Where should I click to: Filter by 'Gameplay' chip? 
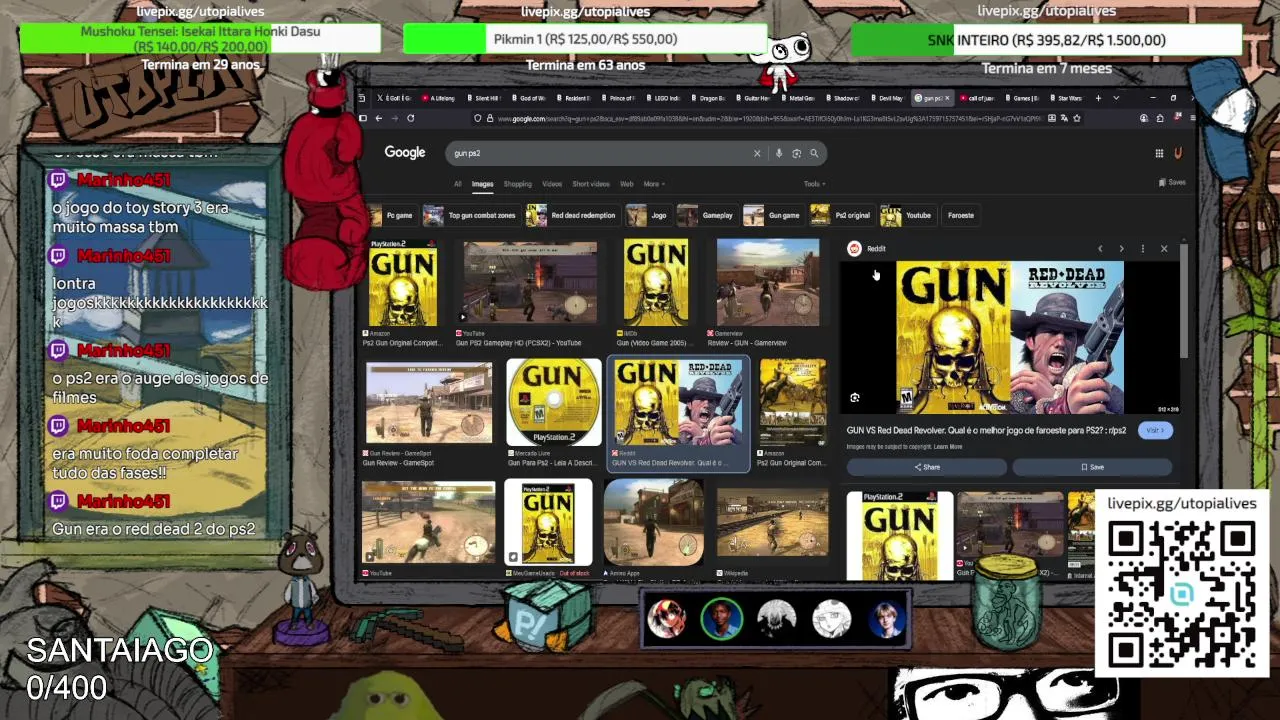point(708,215)
